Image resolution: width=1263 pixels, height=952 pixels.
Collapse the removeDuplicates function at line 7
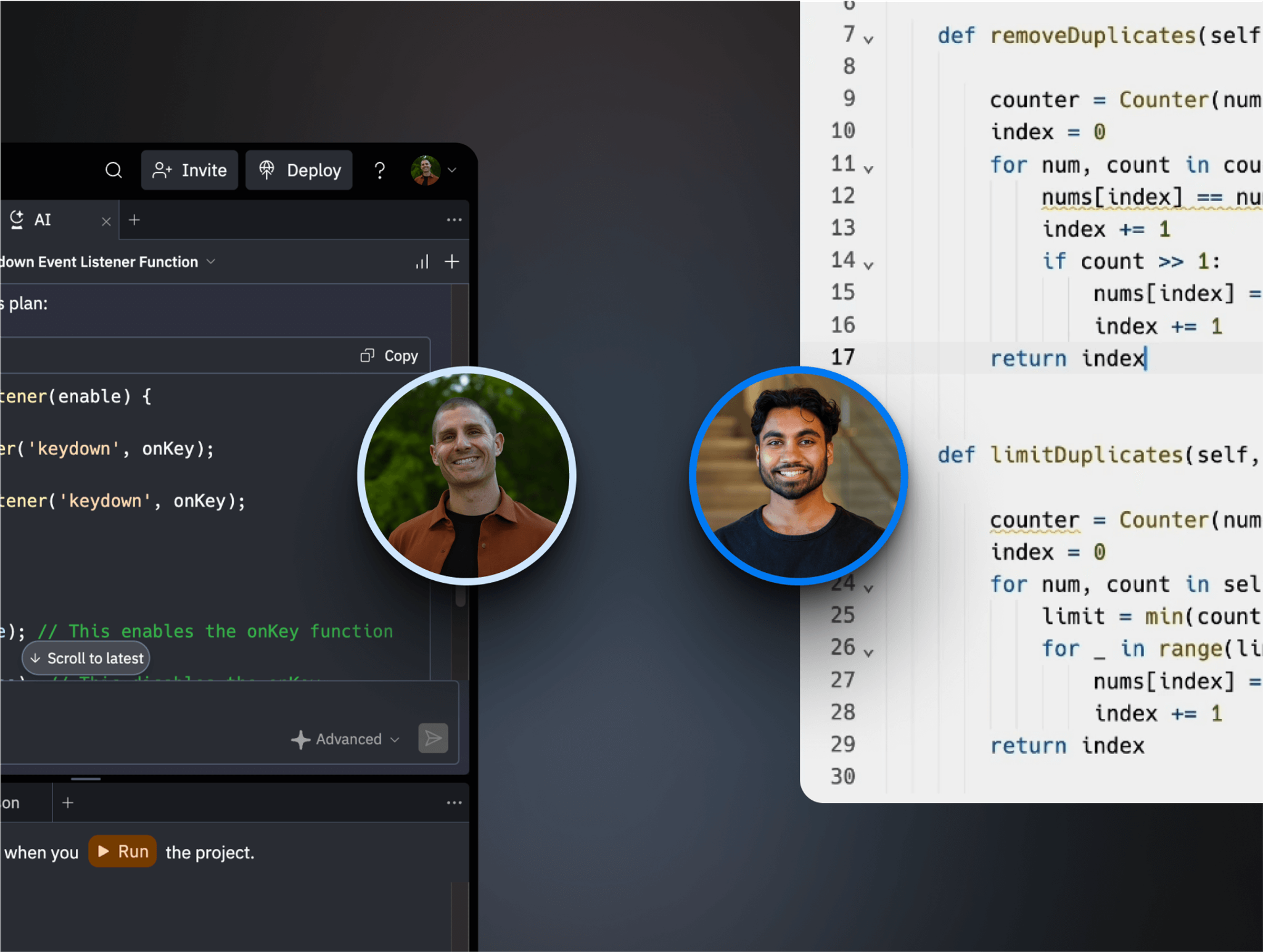tap(869, 37)
